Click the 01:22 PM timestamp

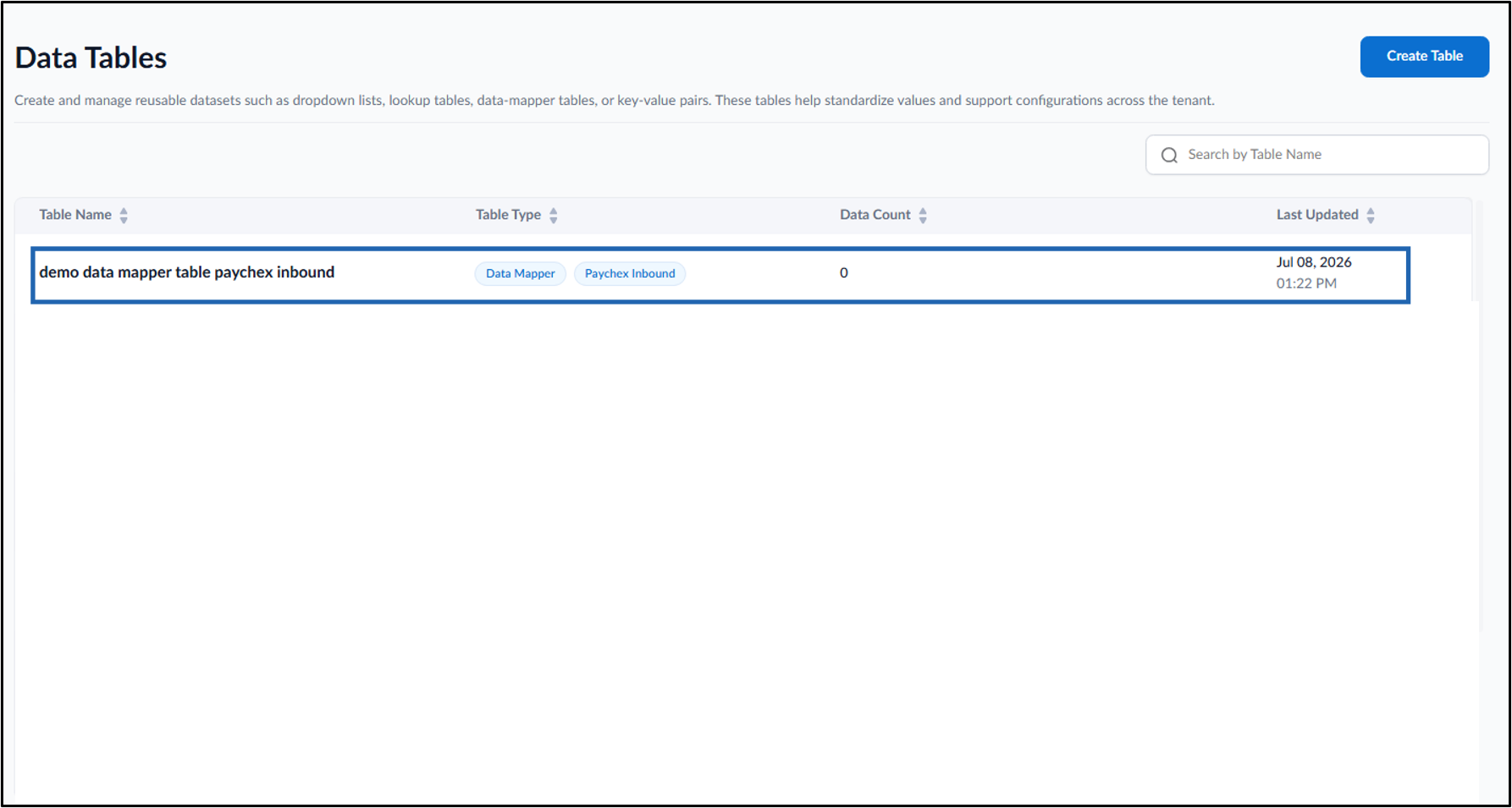(x=1306, y=283)
